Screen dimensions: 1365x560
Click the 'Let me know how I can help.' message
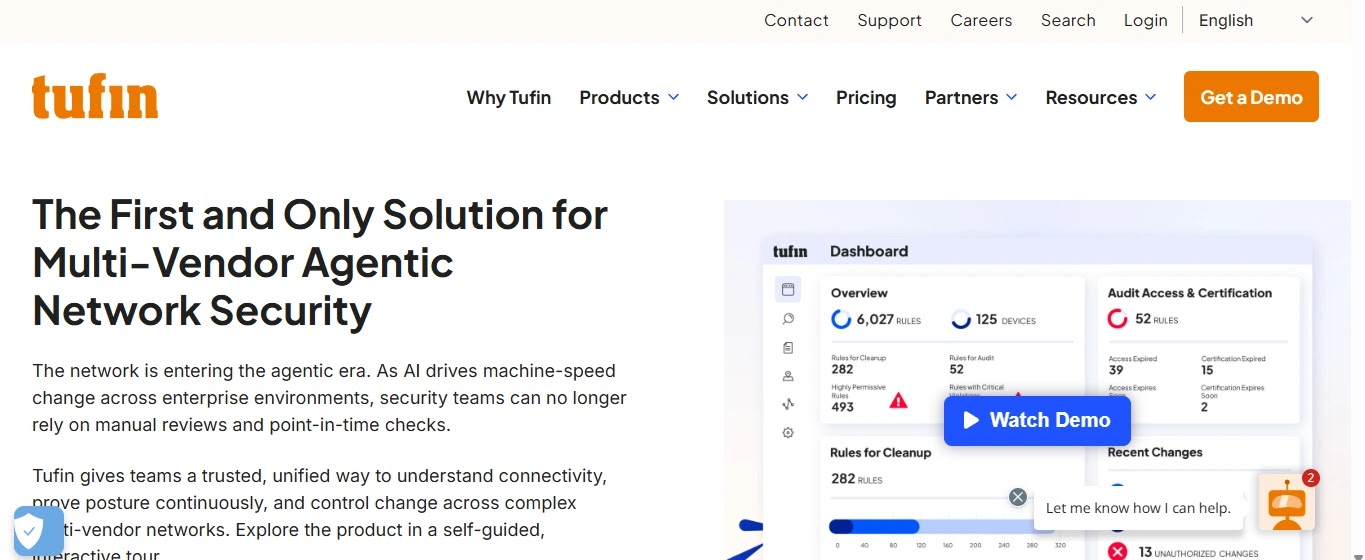click(1138, 508)
